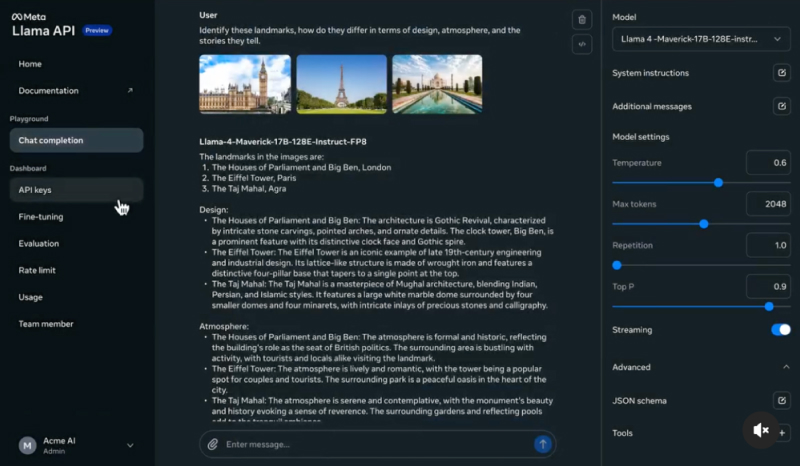The image size is (800, 466).
Task: Click the external link arrow beside Documentation
Action: point(130,90)
